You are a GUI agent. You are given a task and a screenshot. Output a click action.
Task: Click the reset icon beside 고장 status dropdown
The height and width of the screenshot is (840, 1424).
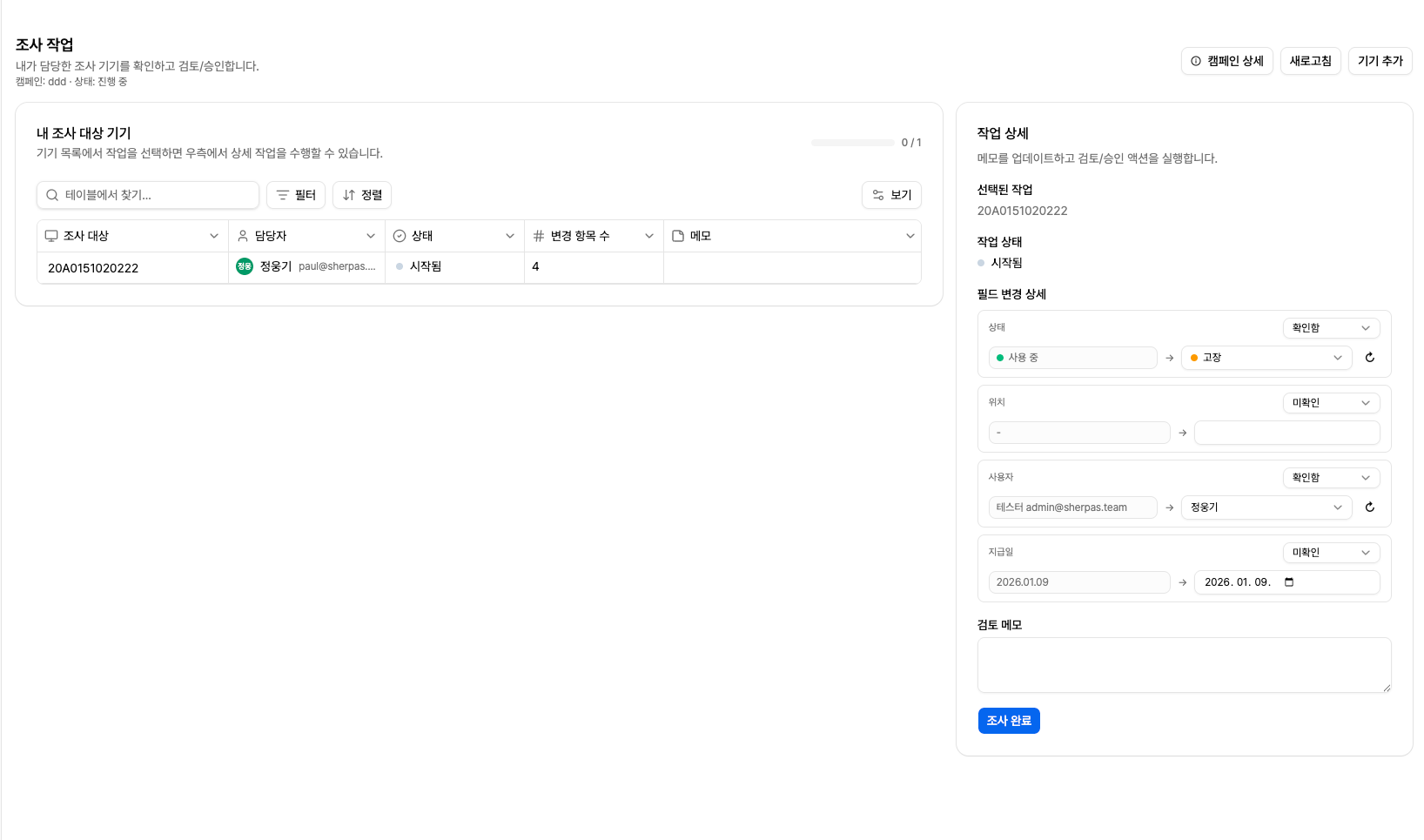coord(1370,358)
